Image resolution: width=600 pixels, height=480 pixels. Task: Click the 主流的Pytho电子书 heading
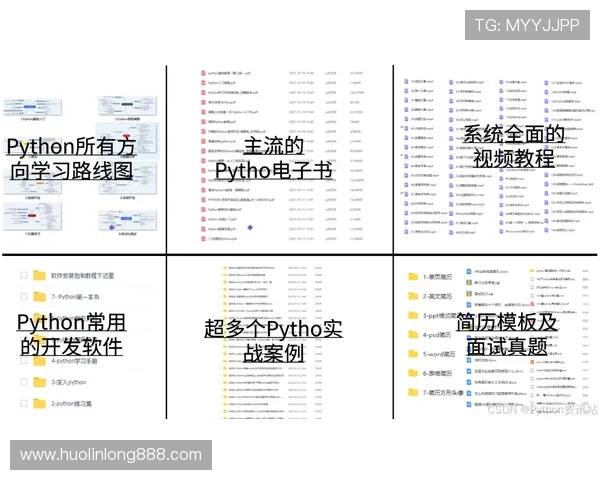tap(274, 158)
